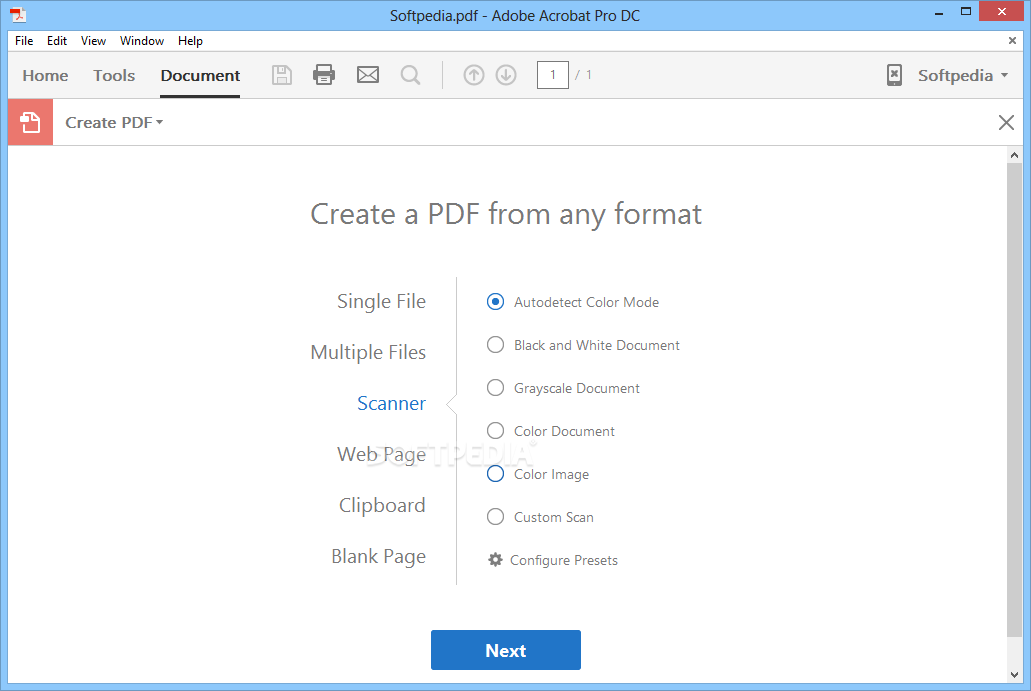The width and height of the screenshot is (1031, 691).
Task: Expand the Create PDF dropdown
Action: [114, 122]
